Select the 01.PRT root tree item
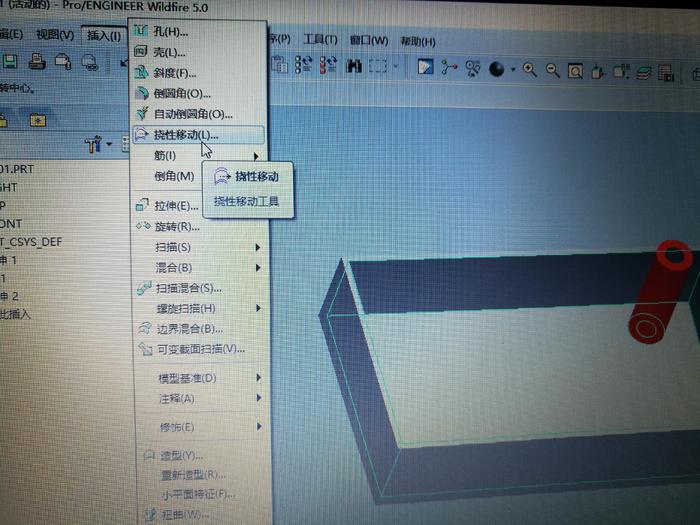The width and height of the screenshot is (700, 525). pyautogui.click(x=17, y=169)
